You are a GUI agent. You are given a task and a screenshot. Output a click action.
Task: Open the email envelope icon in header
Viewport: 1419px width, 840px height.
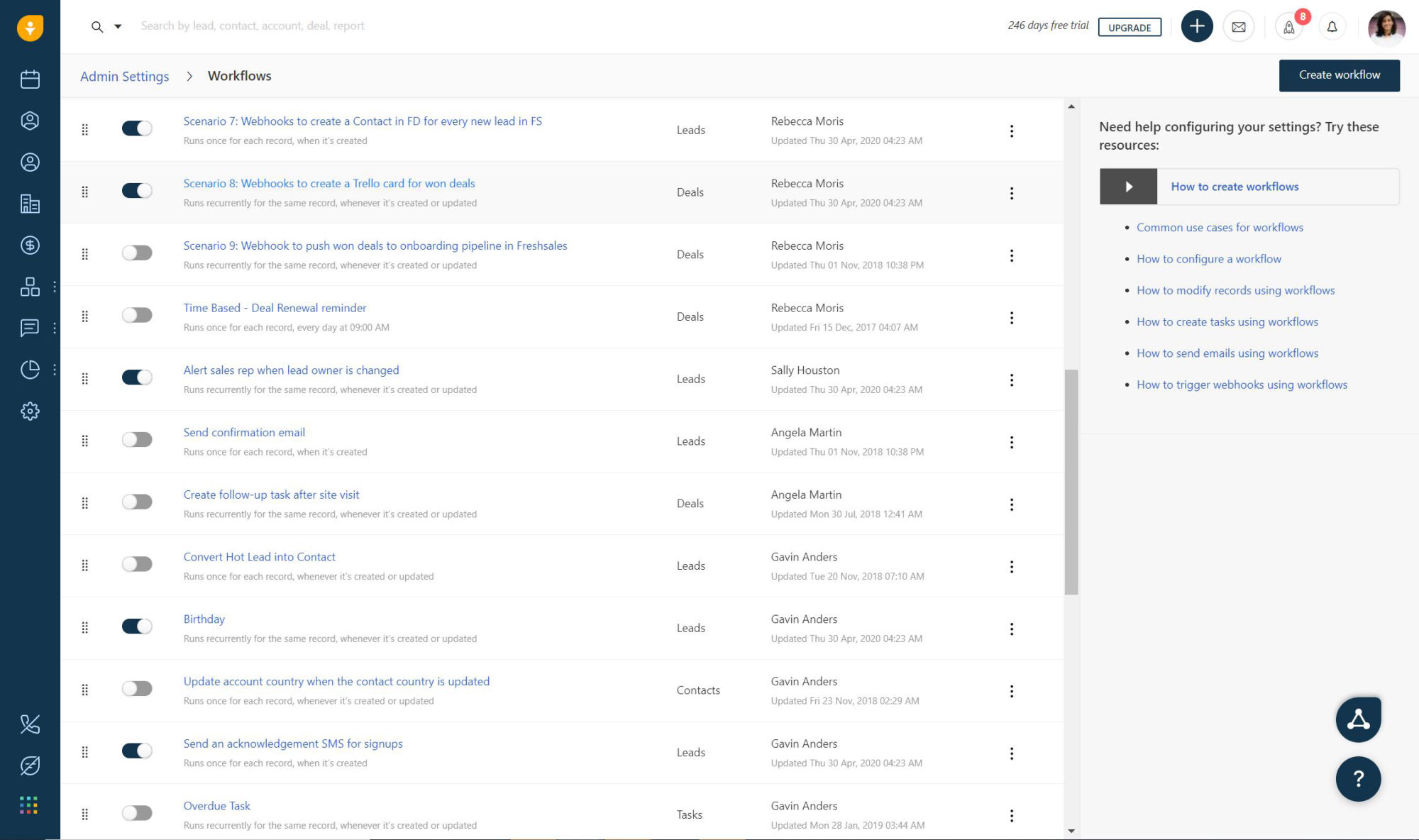[1239, 26]
